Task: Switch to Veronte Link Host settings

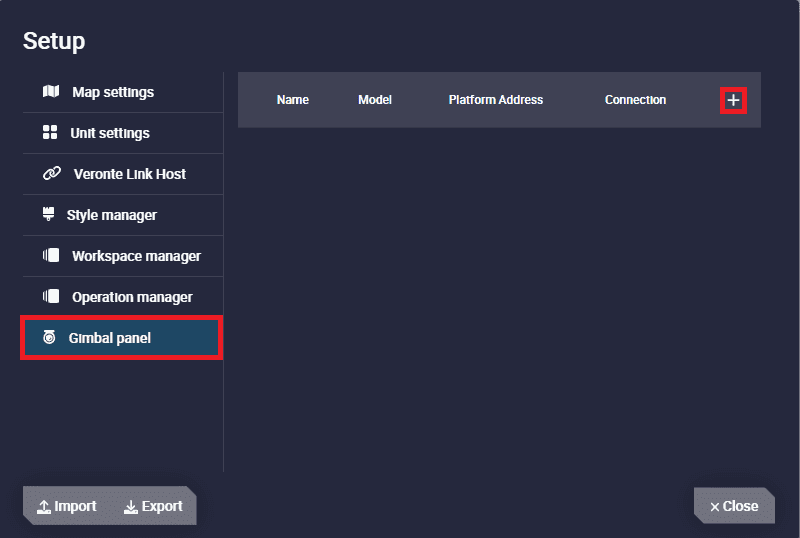Action: coord(123,174)
